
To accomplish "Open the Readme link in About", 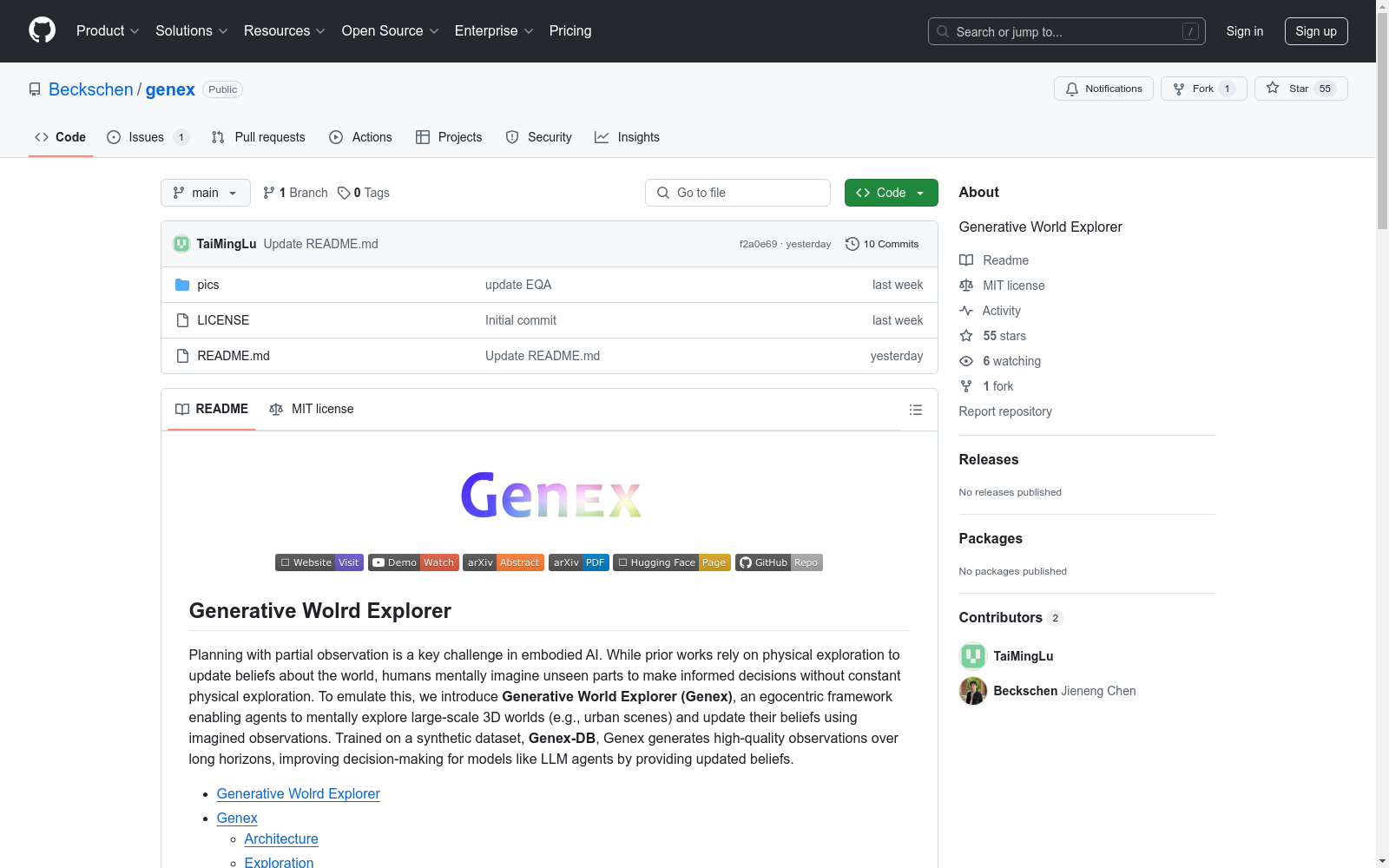I will 994,260.
